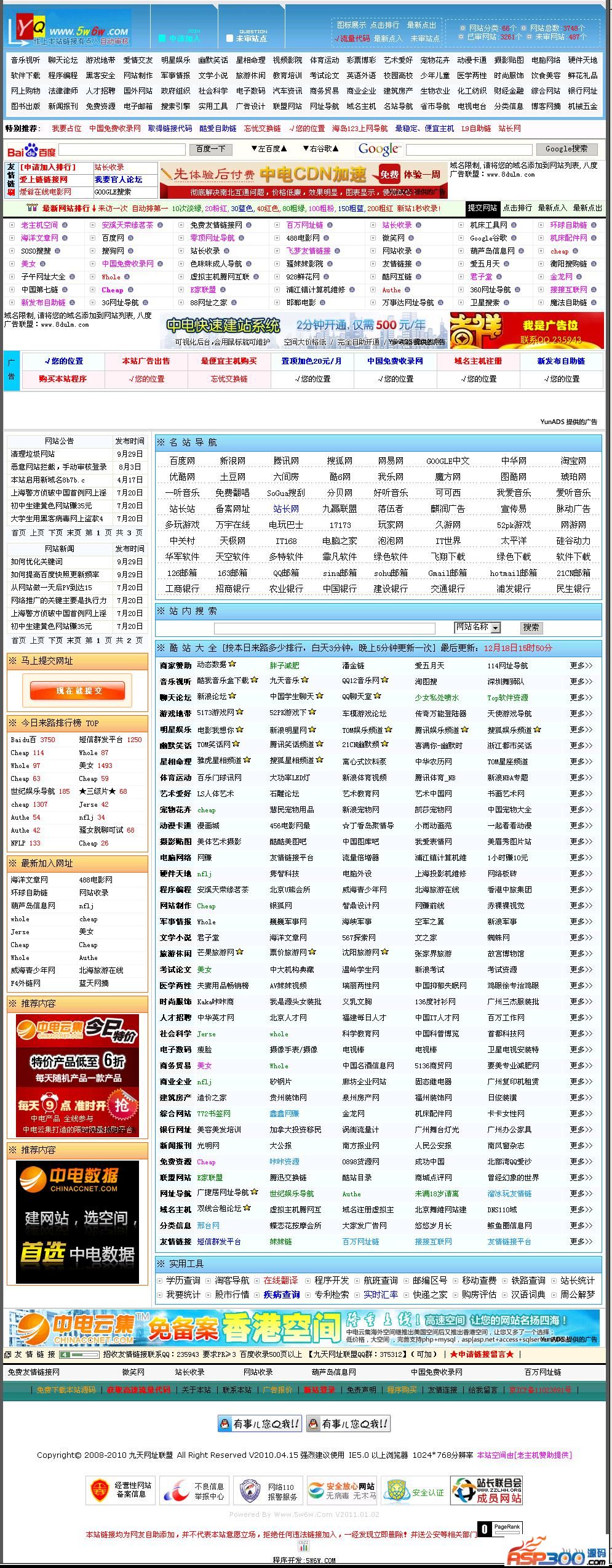Open the 不良信息举报中心 badge
The image size is (612, 1568).
[x=195, y=1490]
